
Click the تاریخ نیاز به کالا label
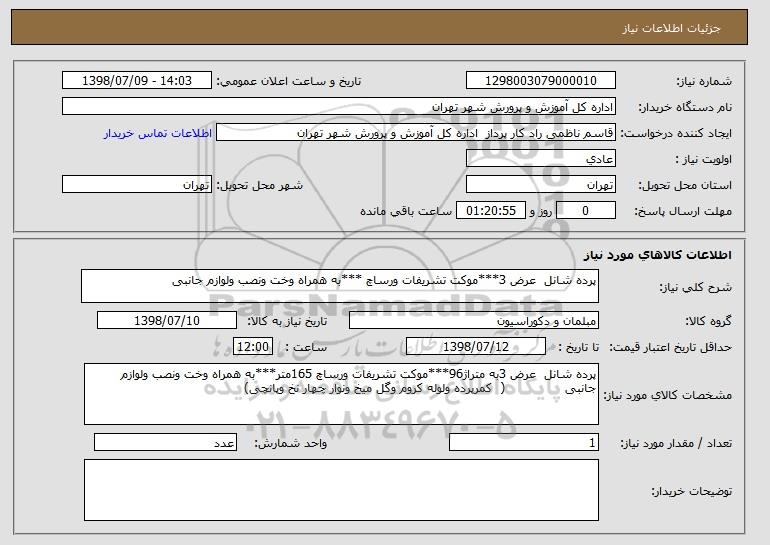(286, 322)
